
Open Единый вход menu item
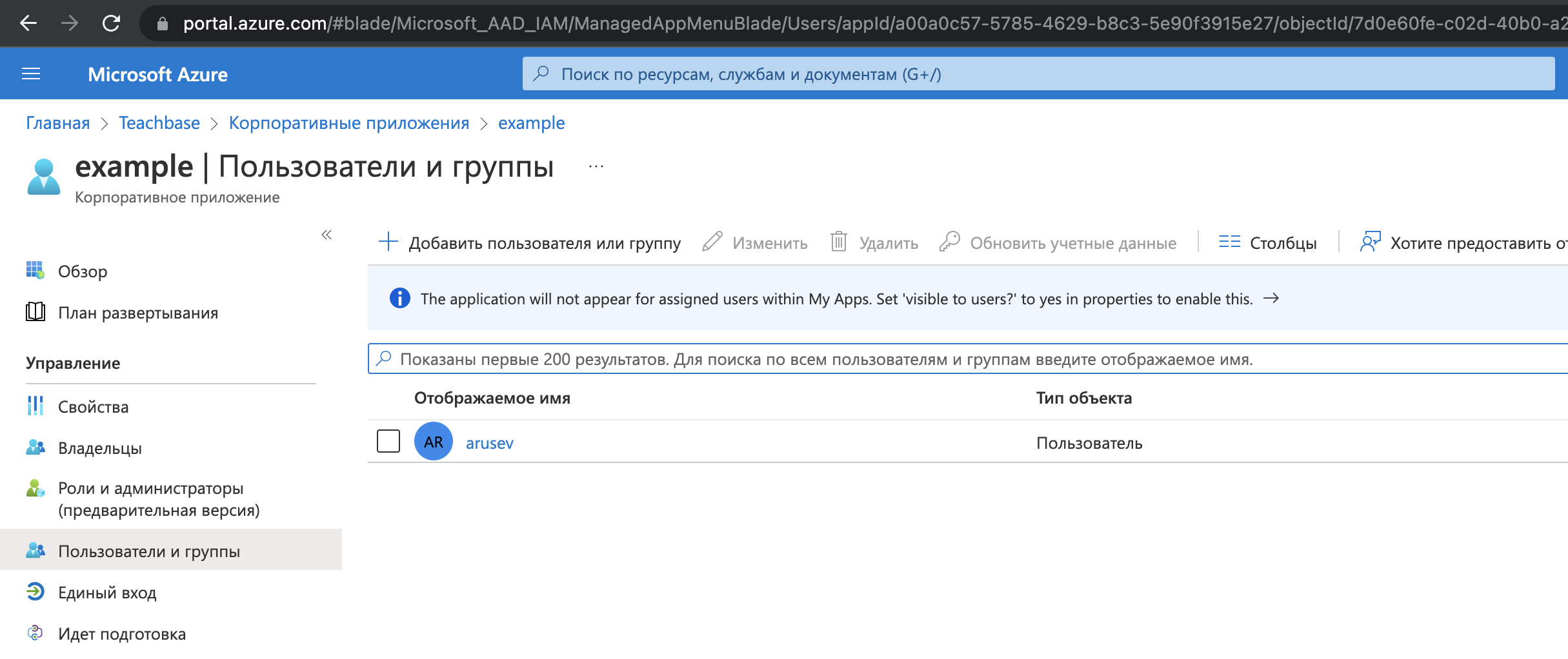[x=107, y=593]
